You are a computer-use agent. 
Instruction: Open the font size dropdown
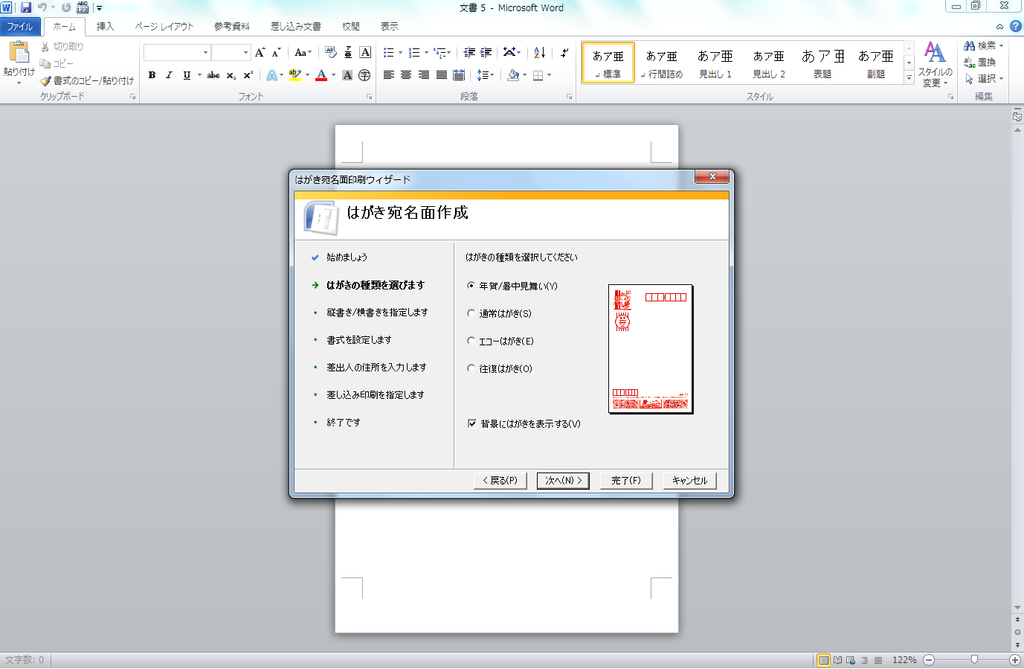(x=246, y=53)
